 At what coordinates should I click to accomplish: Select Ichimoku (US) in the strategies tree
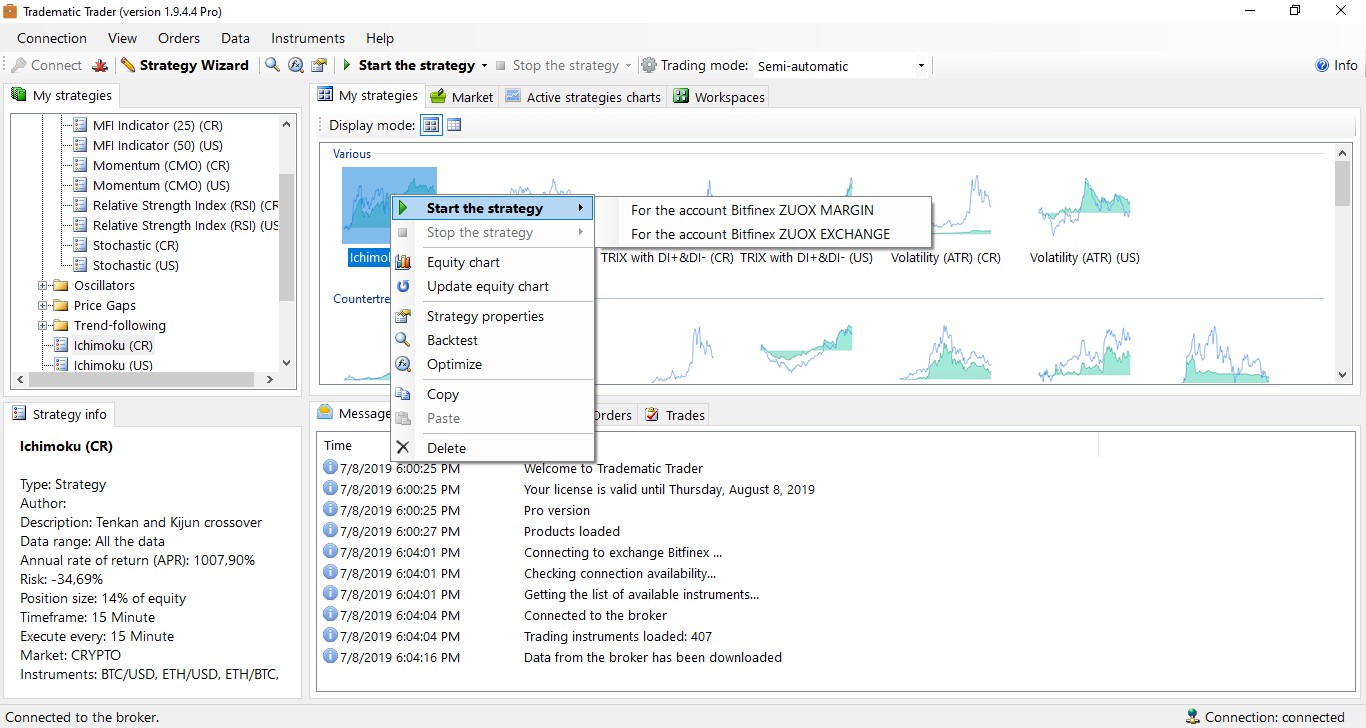coord(113,365)
